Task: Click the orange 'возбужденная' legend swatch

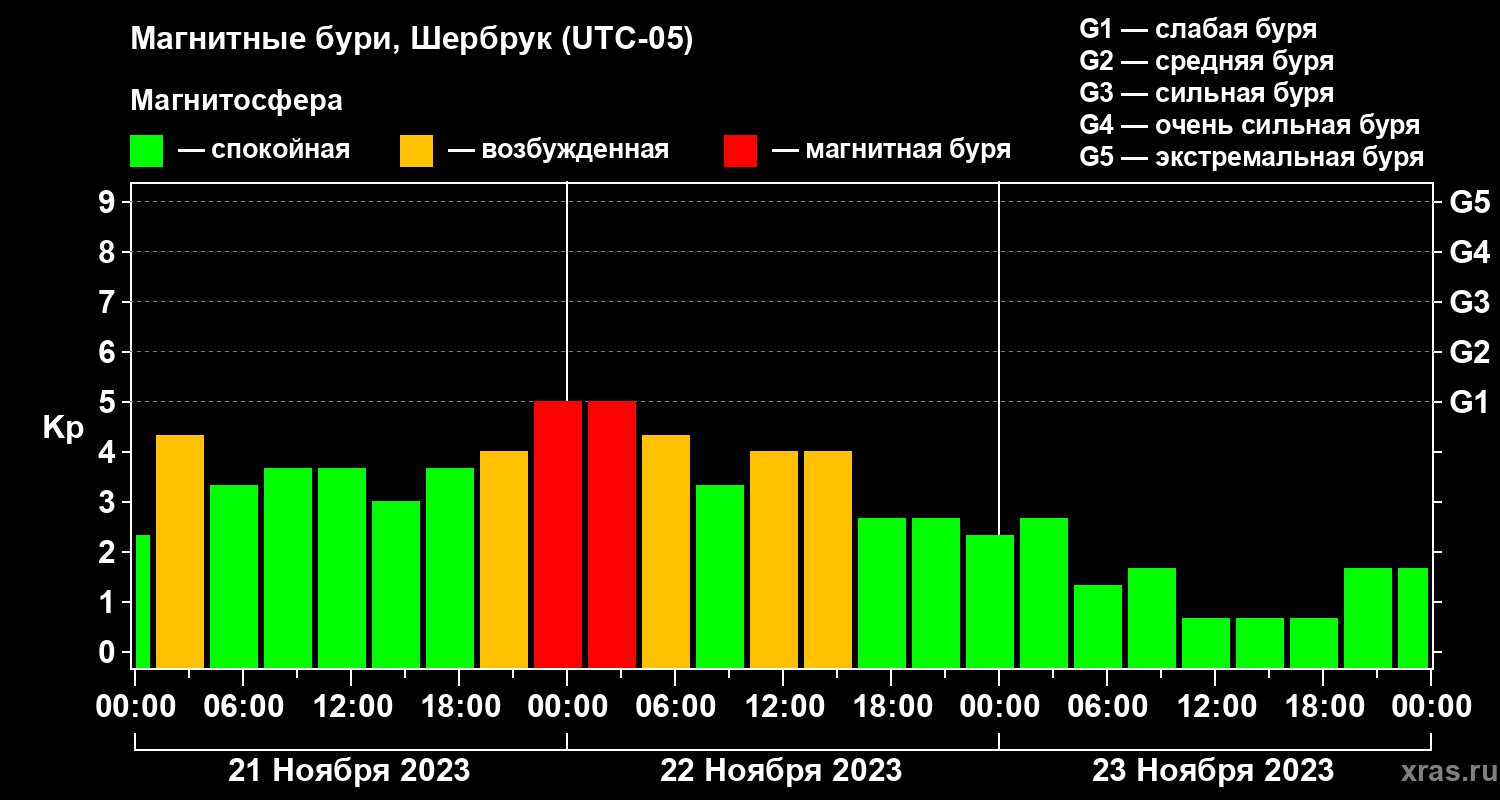Action: pyautogui.click(x=417, y=151)
